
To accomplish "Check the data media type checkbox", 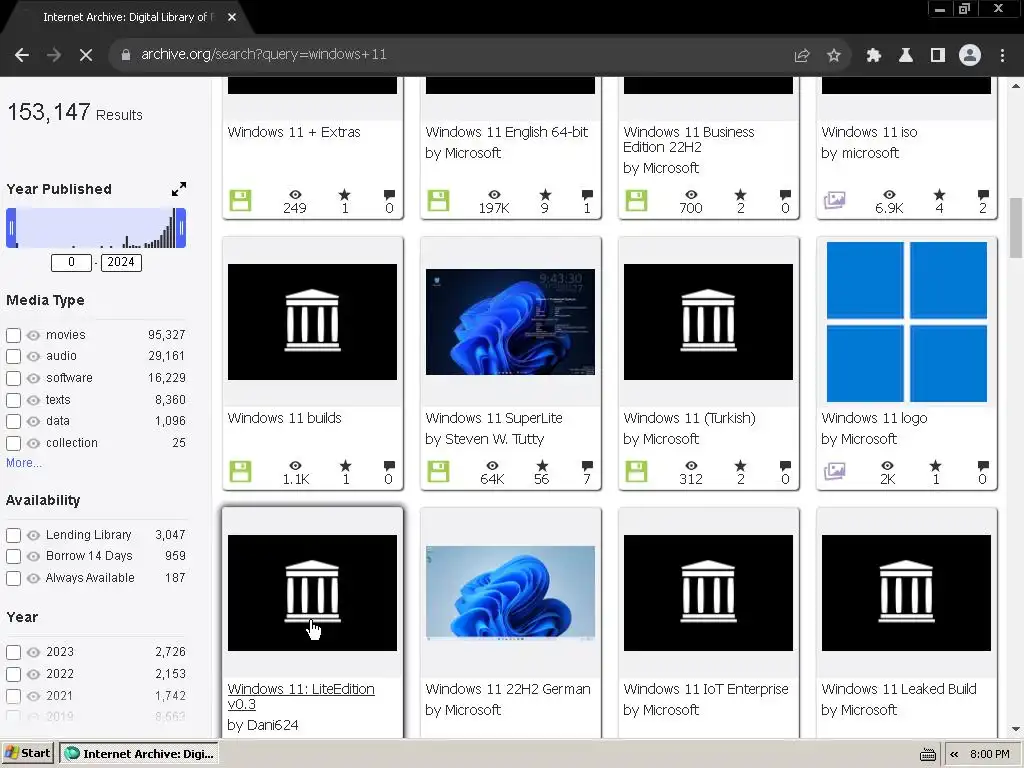I will pyautogui.click(x=13, y=422).
